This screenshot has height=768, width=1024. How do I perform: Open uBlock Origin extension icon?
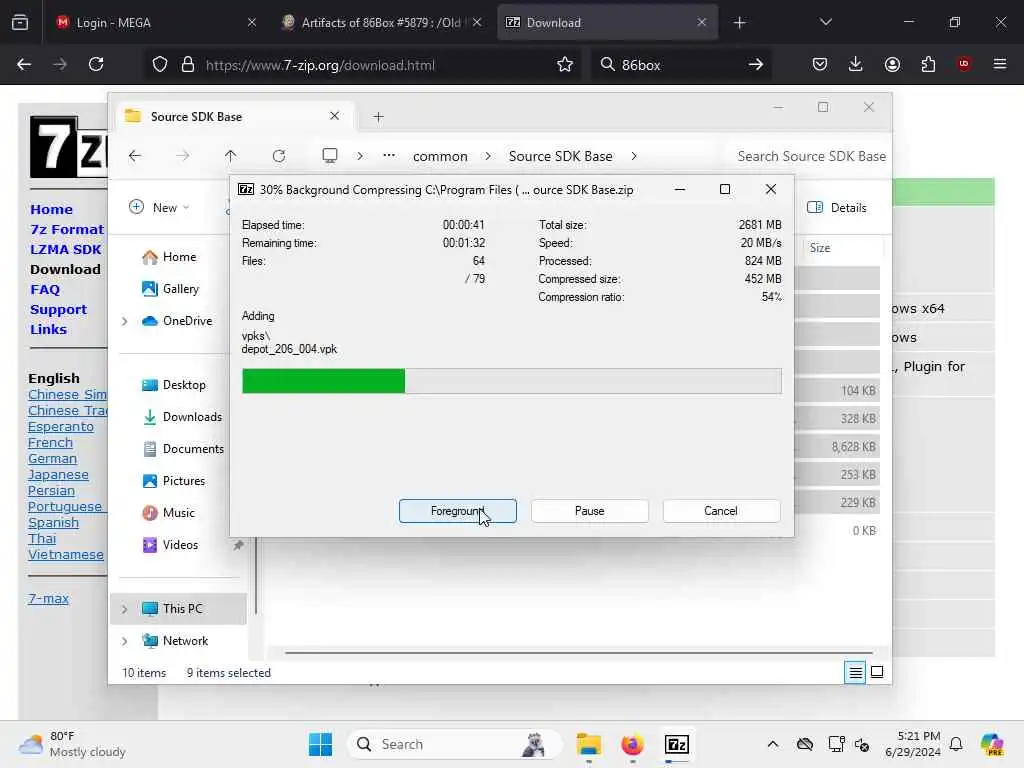(963, 65)
